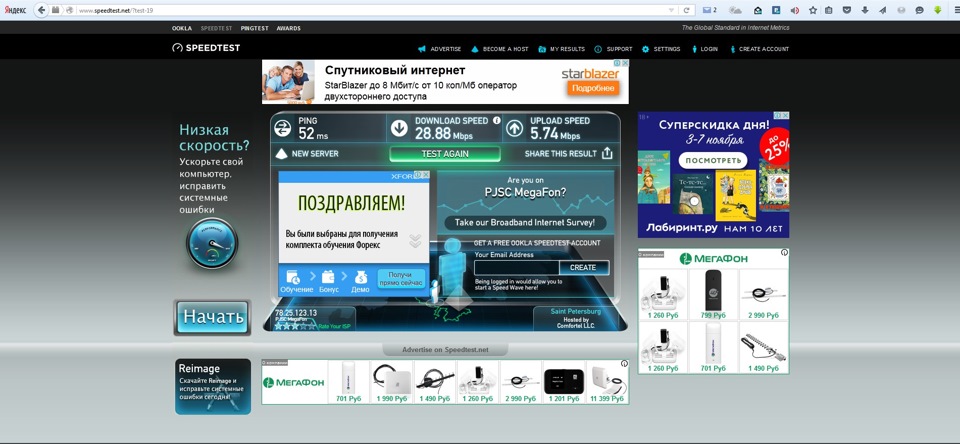This screenshot has width=960, height=444.
Task: Click the IP address 78.25.123.13
Action: click(x=296, y=313)
